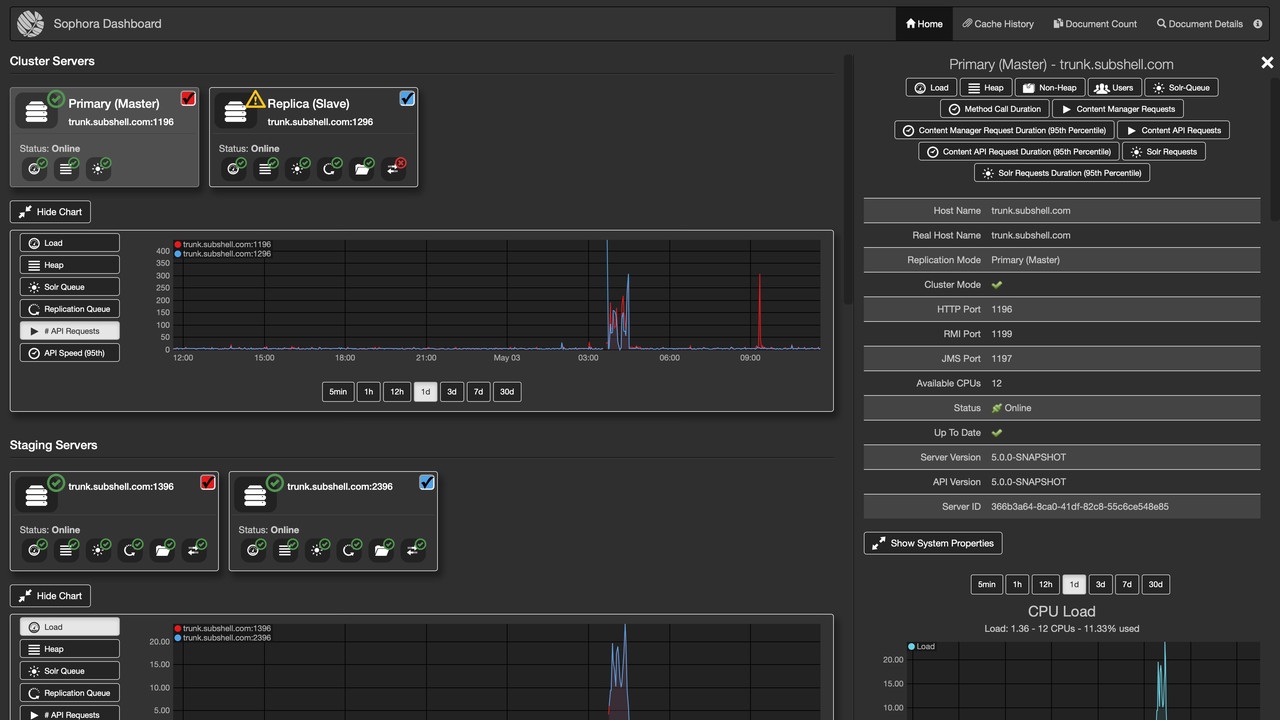This screenshot has height=720, width=1280.
Task: Click the log status icon on Replica (Slave)
Action: click(266, 168)
